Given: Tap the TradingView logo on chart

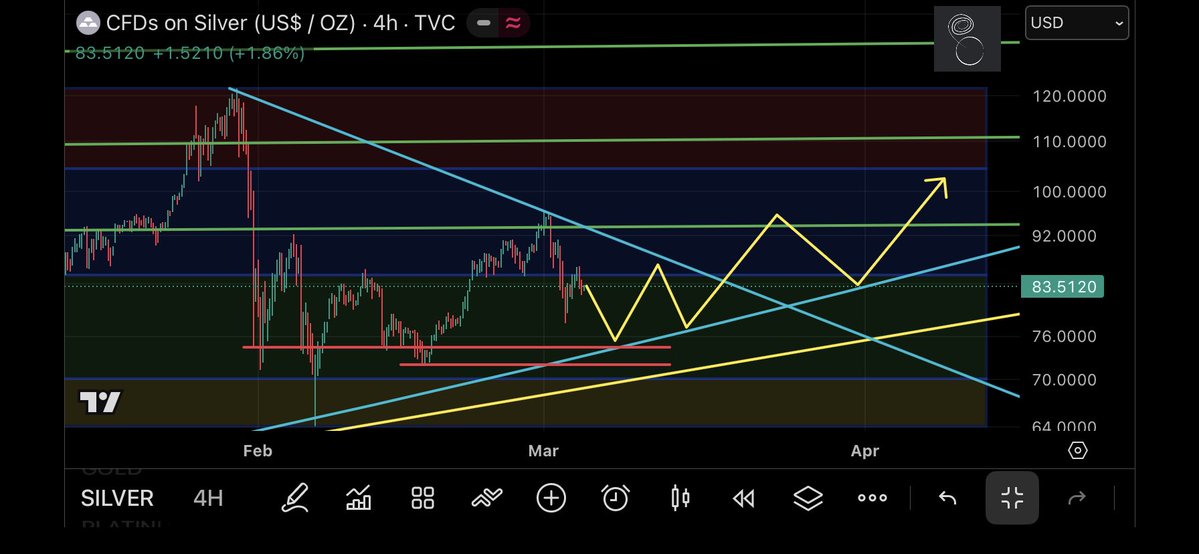Looking at the screenshot, I should [x=100, y=402].
